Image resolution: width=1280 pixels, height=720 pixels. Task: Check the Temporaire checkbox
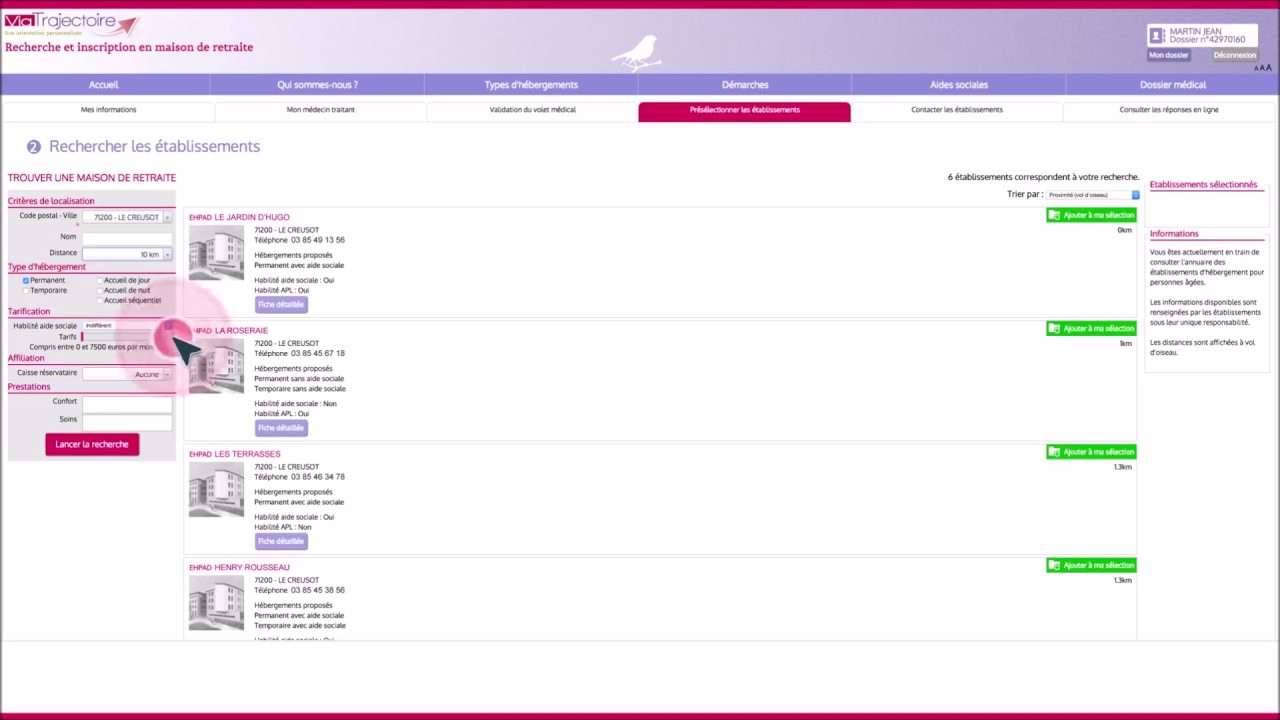[x=26, y=290]
